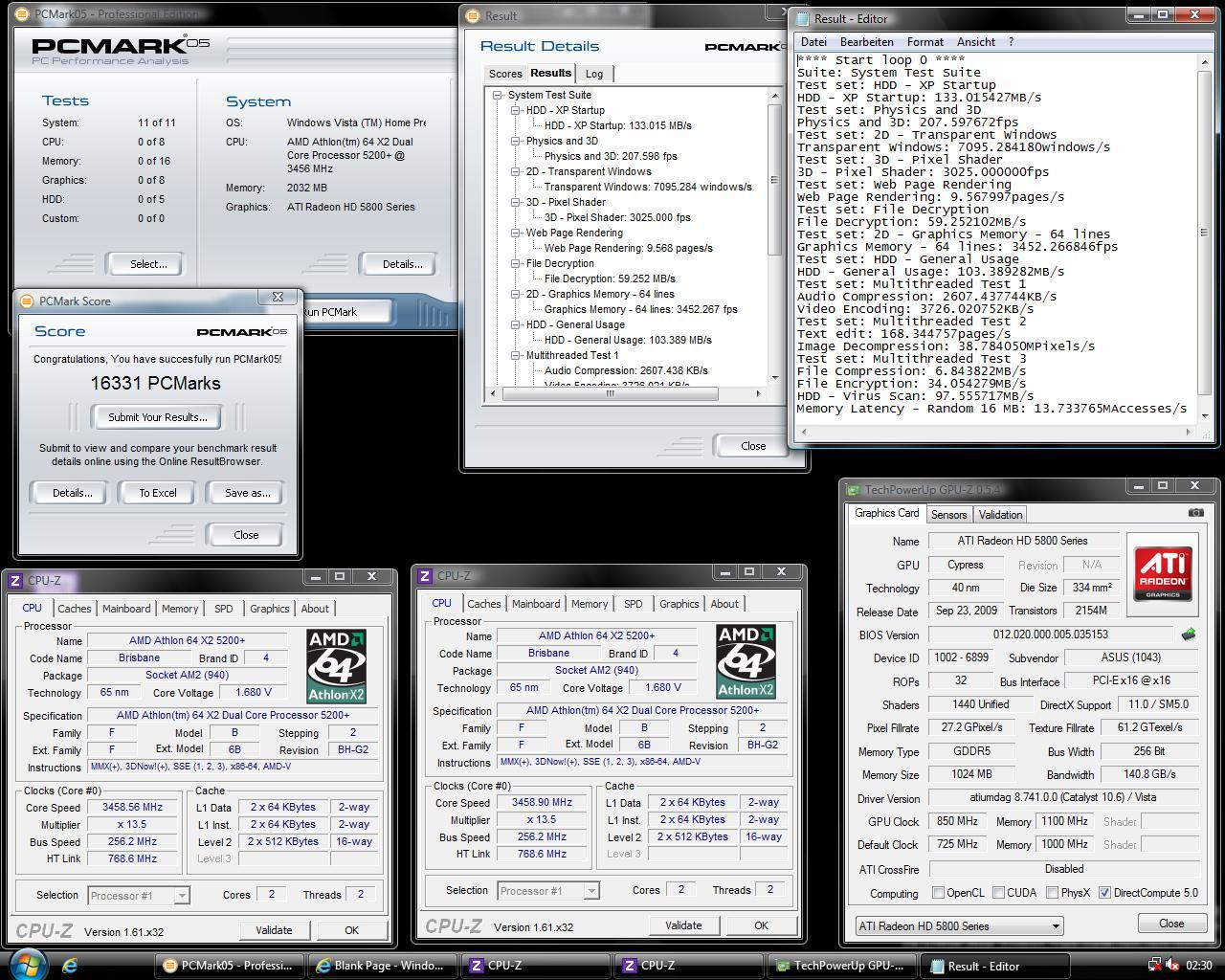The image size is (1225, 980).
Task: Click the horizontal scrollbar in Result Details tree
Action: 628,393
